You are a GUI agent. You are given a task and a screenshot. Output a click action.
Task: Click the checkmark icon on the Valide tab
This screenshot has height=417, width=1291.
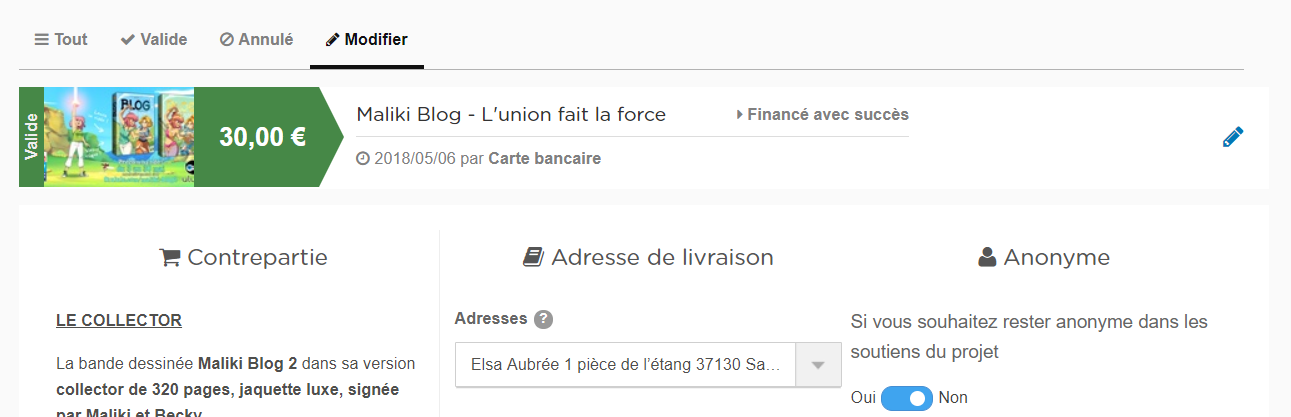[128, 40]
